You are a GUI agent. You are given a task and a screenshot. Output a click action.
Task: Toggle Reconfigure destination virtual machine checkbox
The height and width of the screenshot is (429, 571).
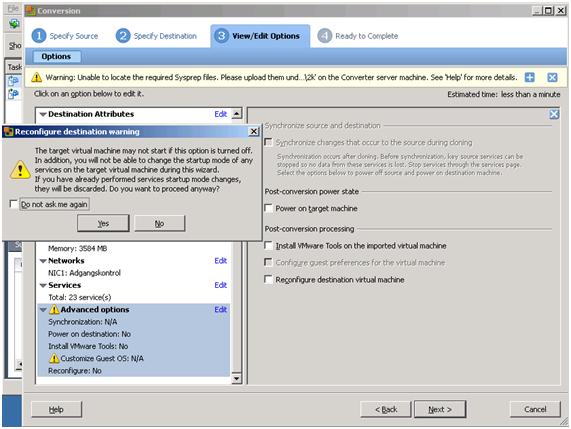click(268, 279)
